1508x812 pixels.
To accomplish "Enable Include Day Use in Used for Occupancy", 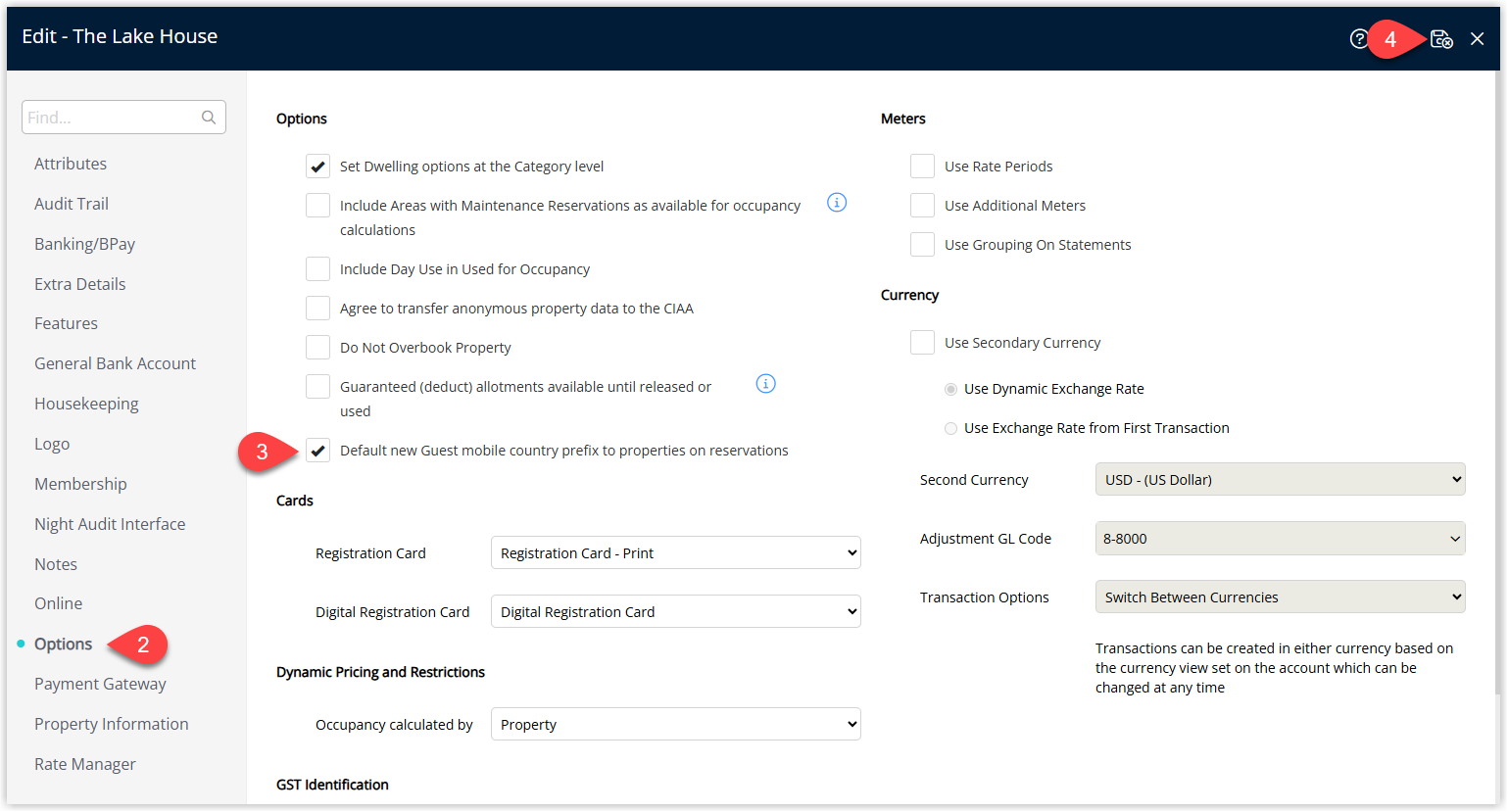I will [317, 269].
